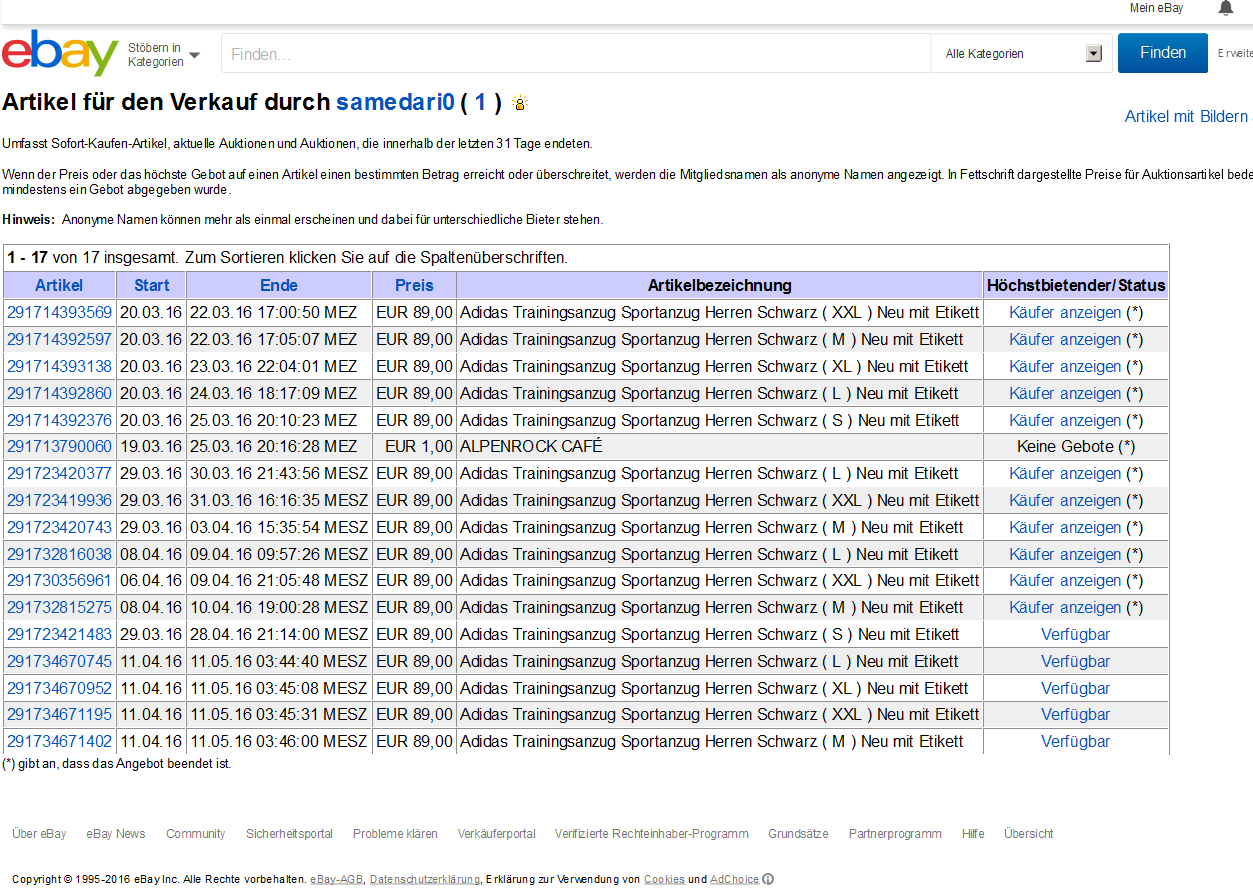
Task: Open item 291714392597
Action: point(60,340)
